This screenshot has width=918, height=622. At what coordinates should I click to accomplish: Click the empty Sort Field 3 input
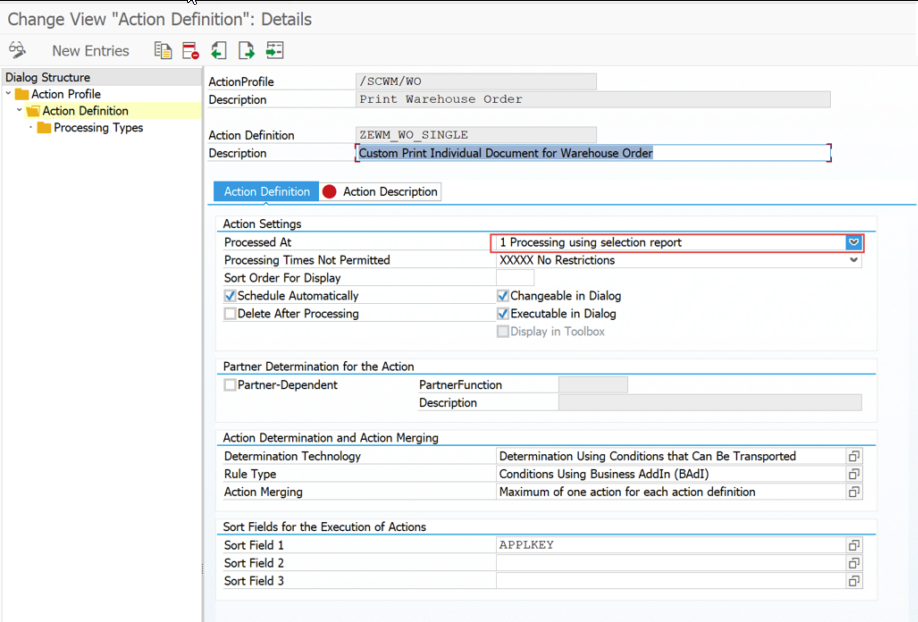coord(670,581)
